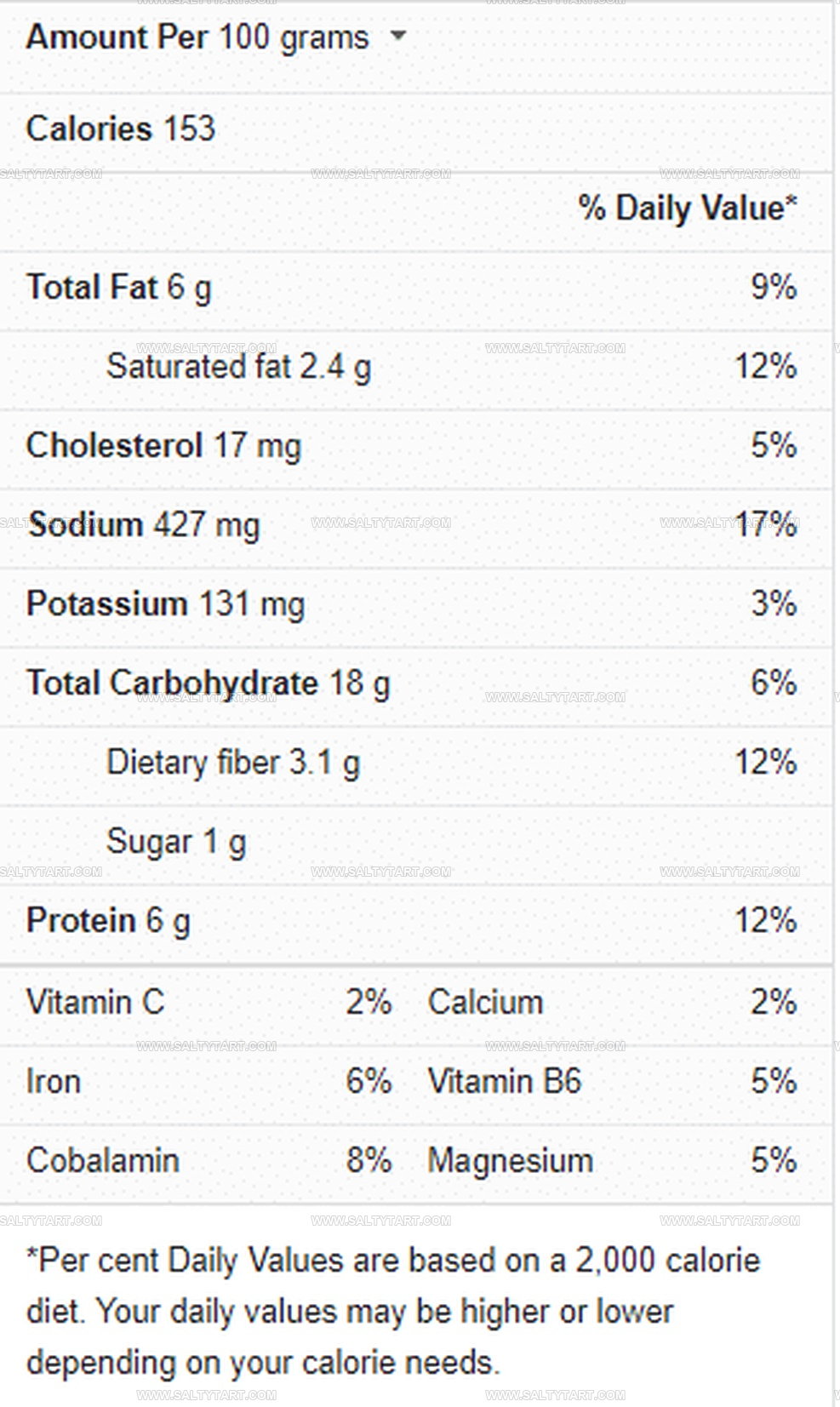Select the Saturated fat 2.4 g entry
Screen dimensions: 840x1407
(x=238, y=368)
